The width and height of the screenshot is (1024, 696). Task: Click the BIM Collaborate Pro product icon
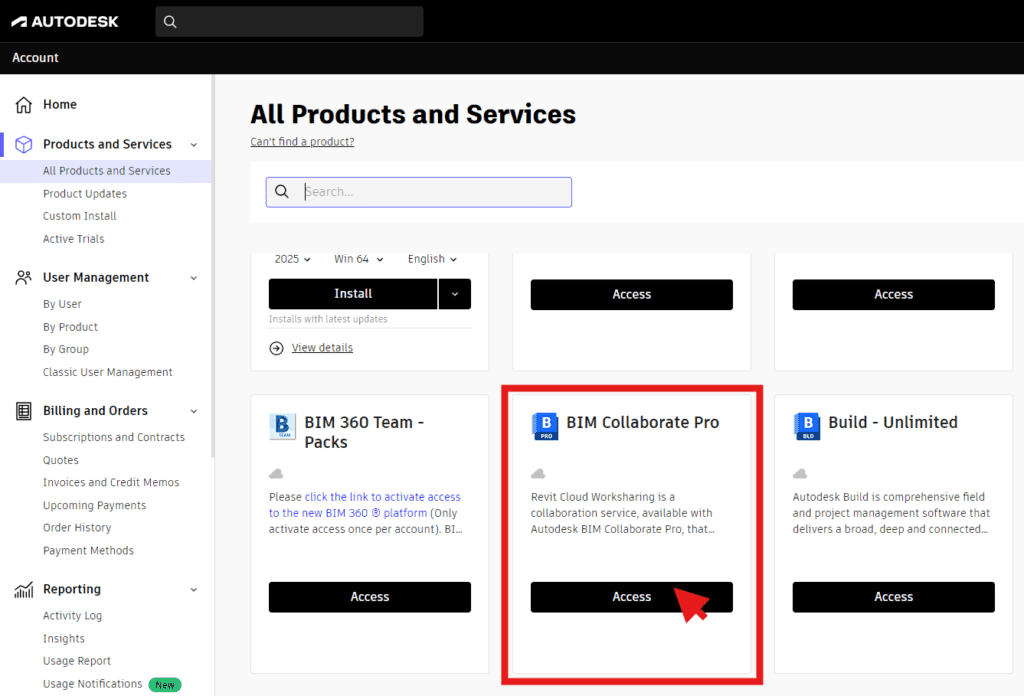coord(545,426)
